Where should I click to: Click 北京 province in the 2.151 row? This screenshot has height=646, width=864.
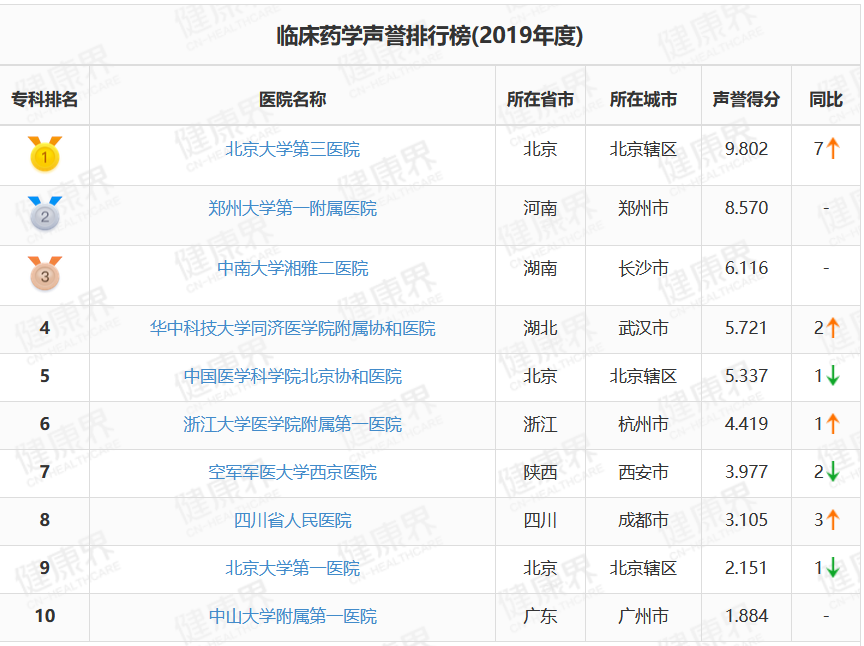(x=540, y=568)
